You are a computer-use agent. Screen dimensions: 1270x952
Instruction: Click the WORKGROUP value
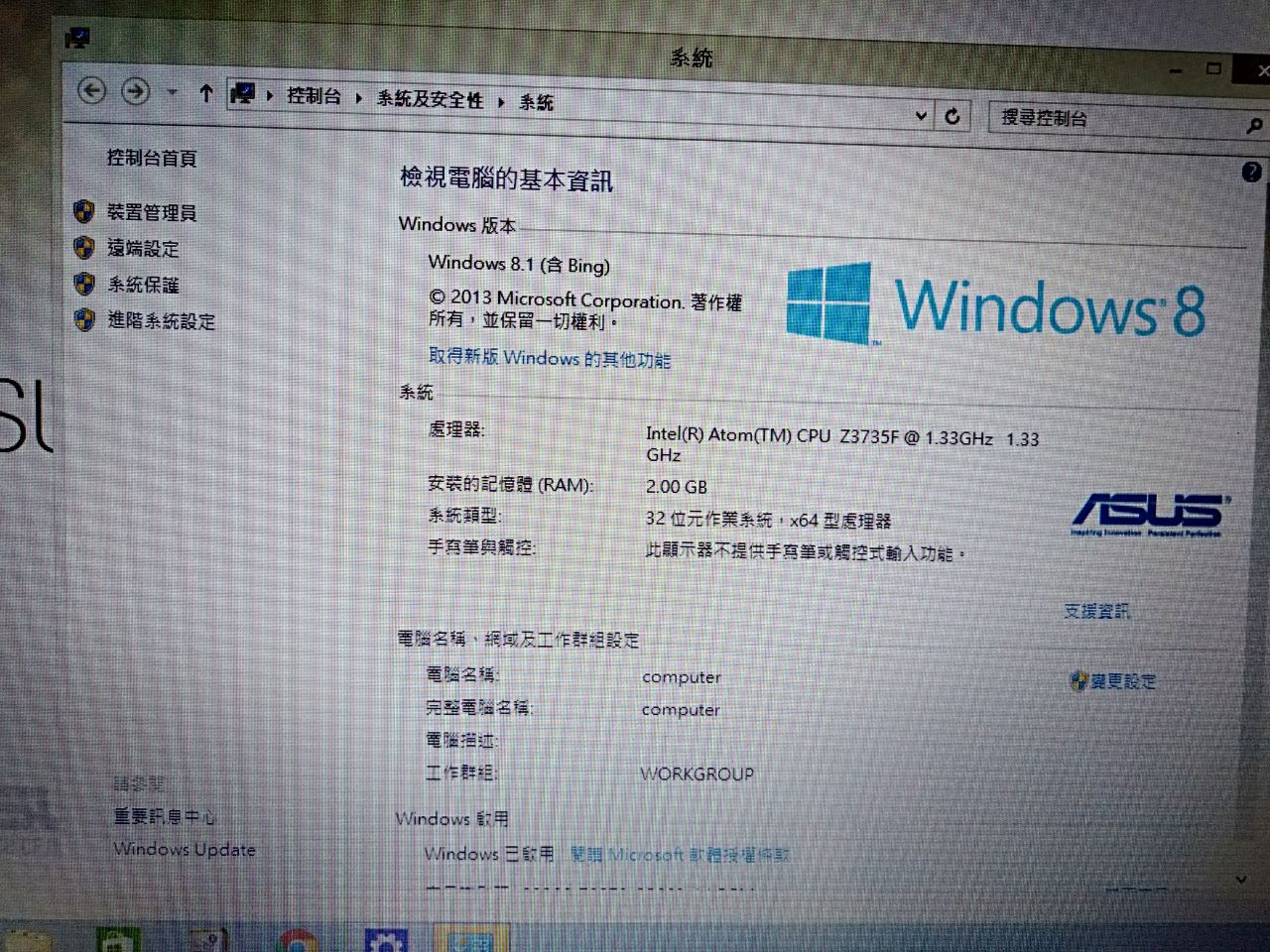[697, 773]
